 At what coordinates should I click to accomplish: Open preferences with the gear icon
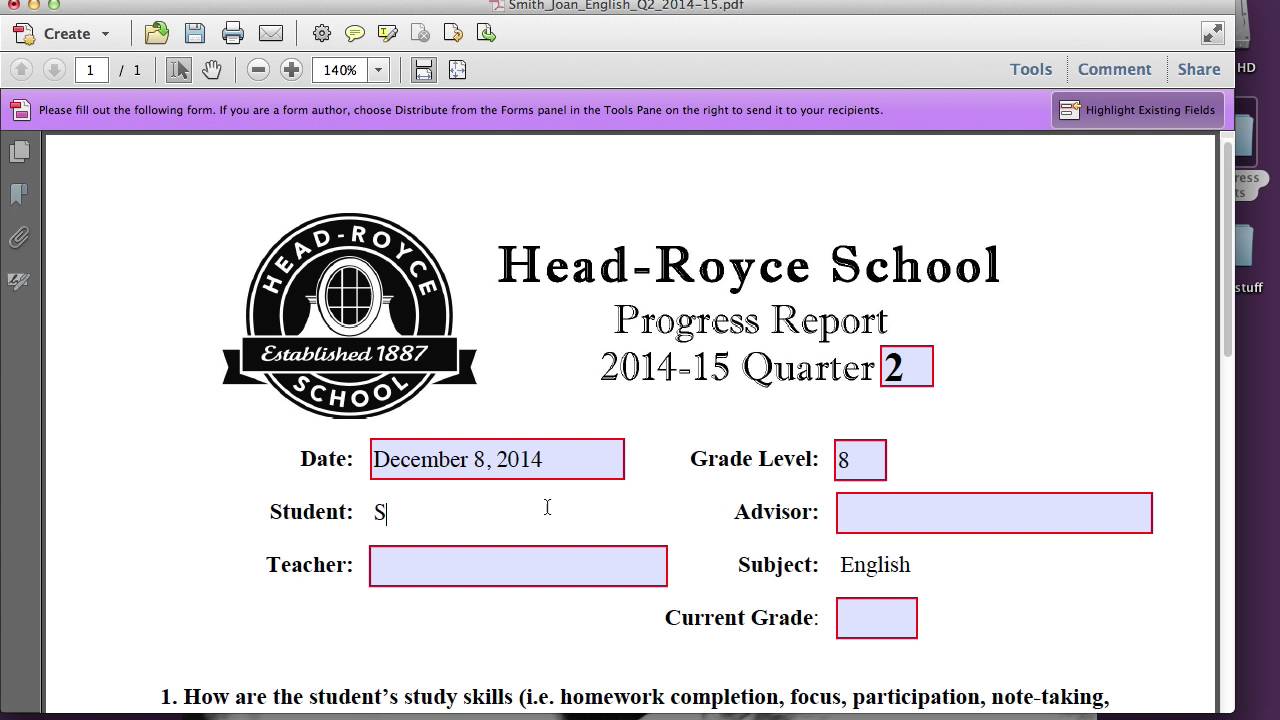click(x=321, y=34)
